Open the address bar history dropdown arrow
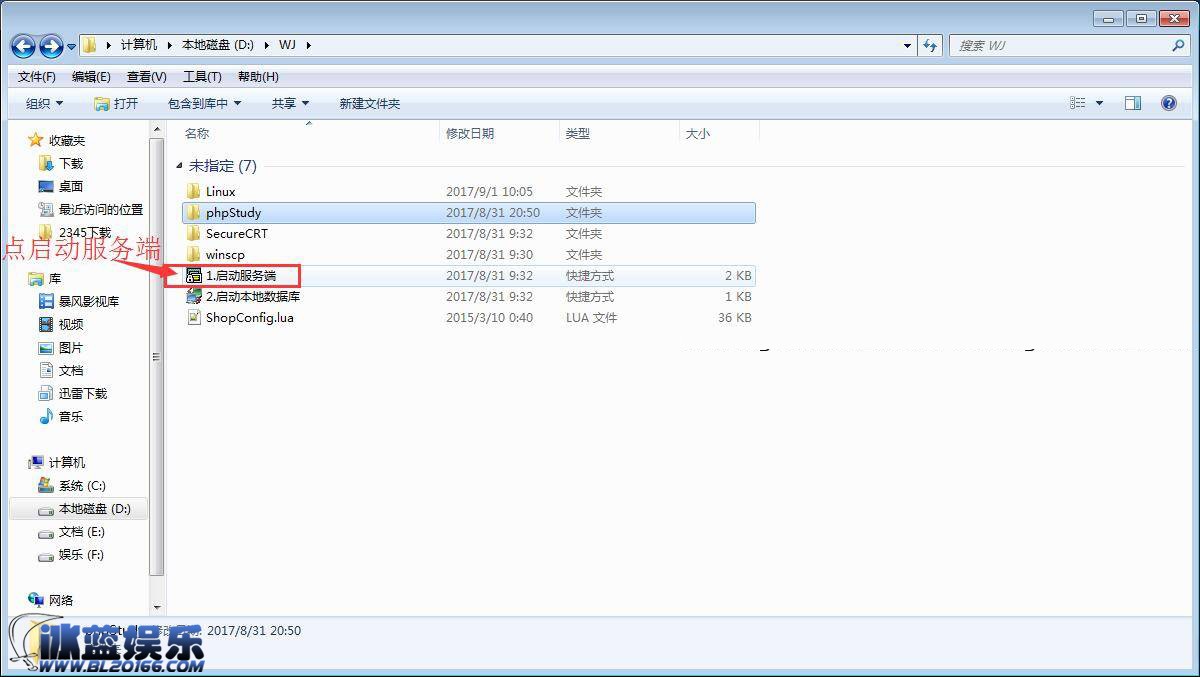The height and width of the screenshot is (677, 1200). tap(908, 45)
